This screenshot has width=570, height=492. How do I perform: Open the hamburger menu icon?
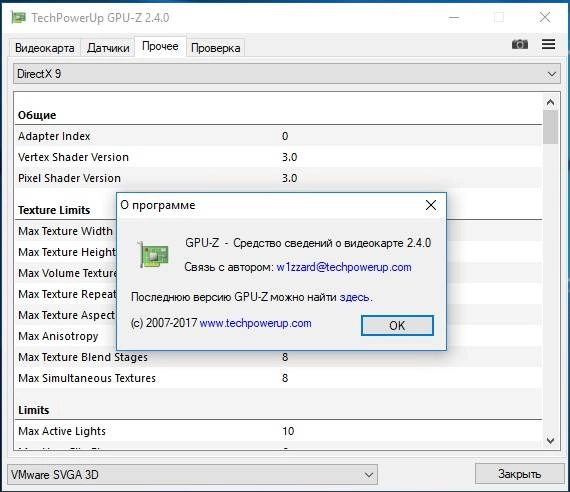pos(548,44)
